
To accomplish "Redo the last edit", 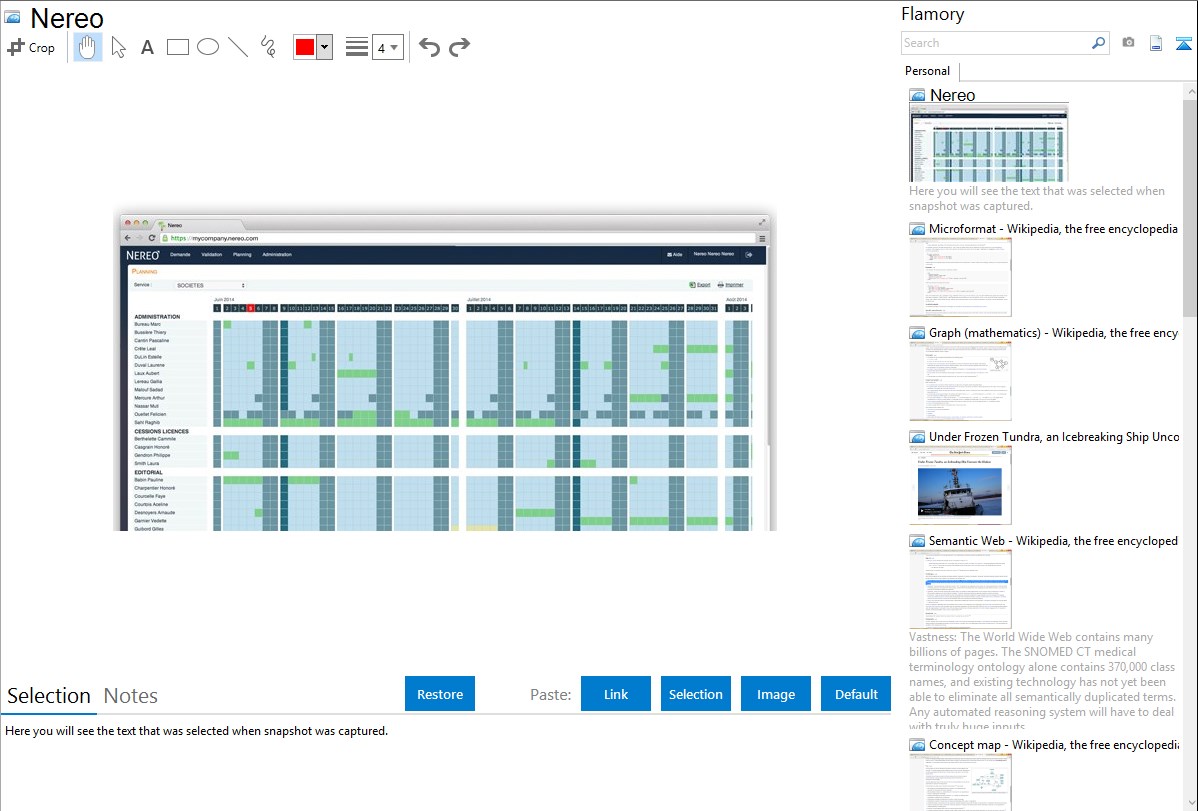I will (459, 47).
